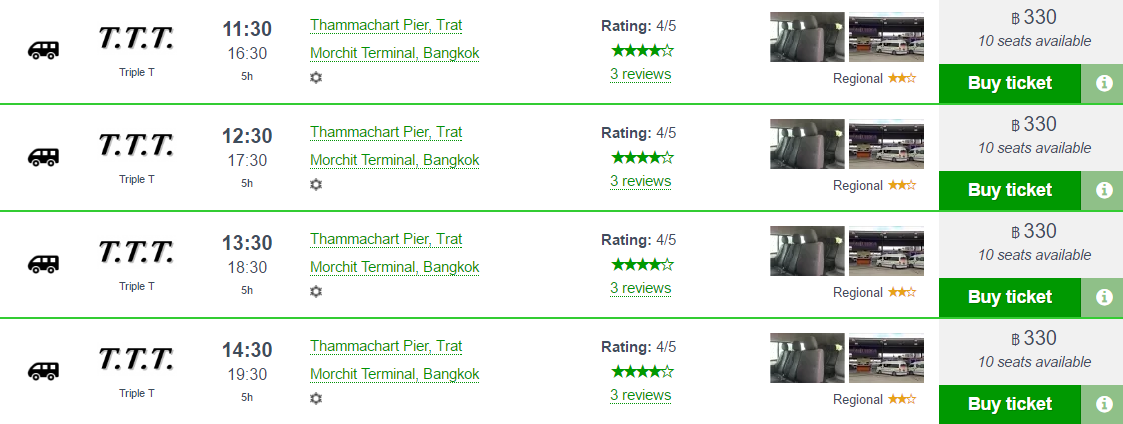Click the info icon for the 13:30 trip
Screen dimensions: 1123x424
1102,297
